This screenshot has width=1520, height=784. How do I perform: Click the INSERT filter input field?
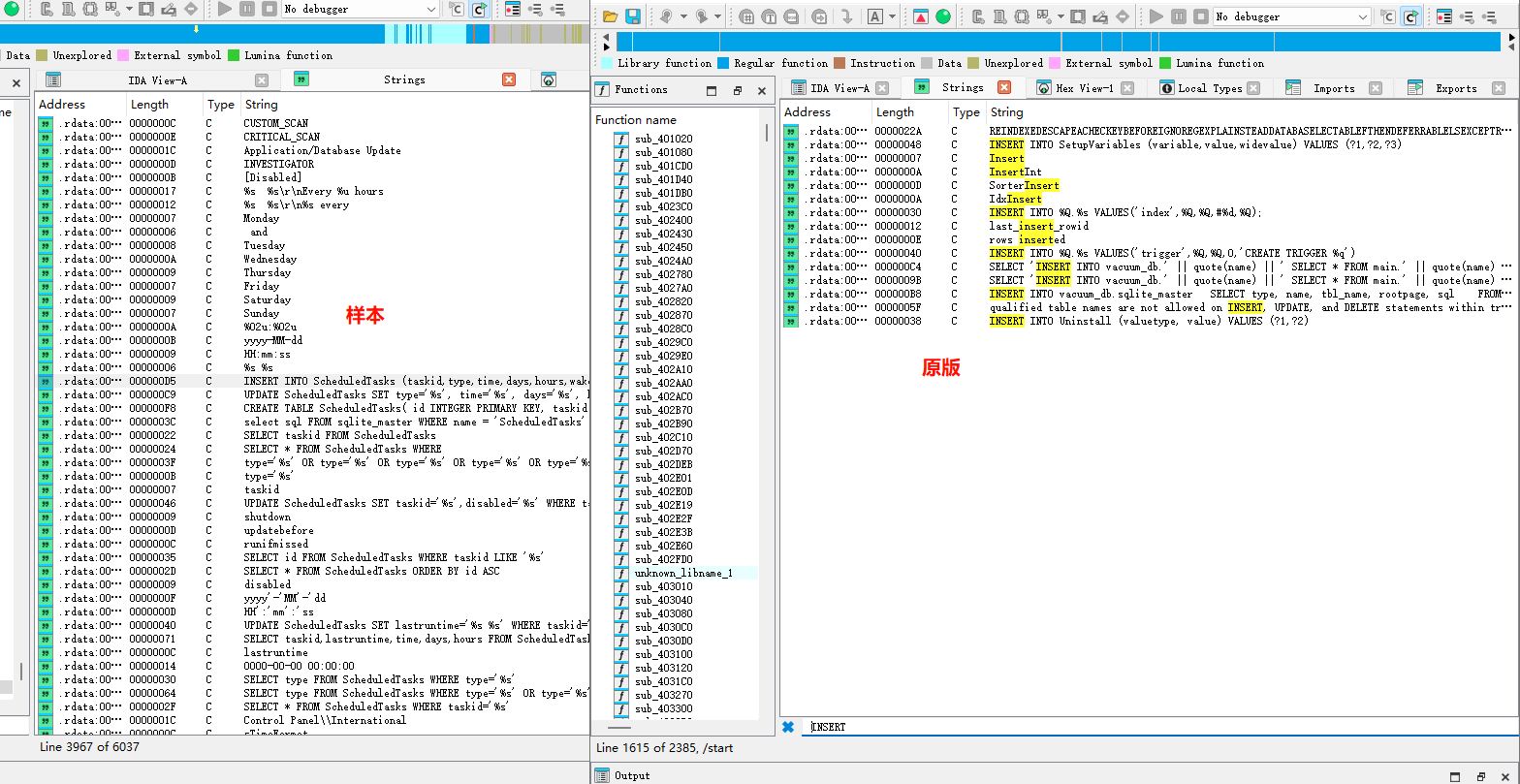tap(1158, 727)
